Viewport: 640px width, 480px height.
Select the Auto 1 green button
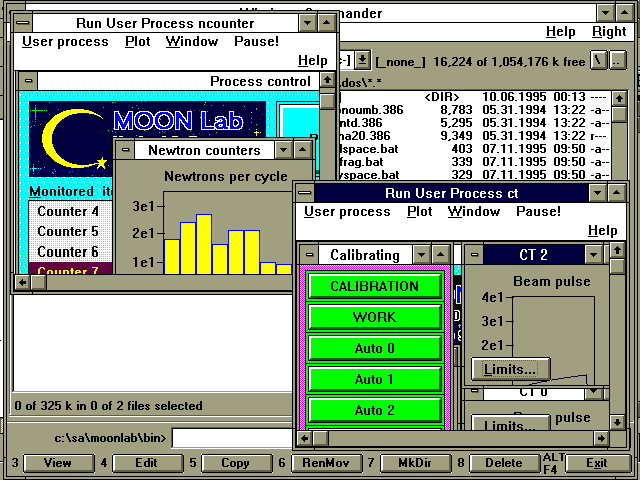point(374,379)
